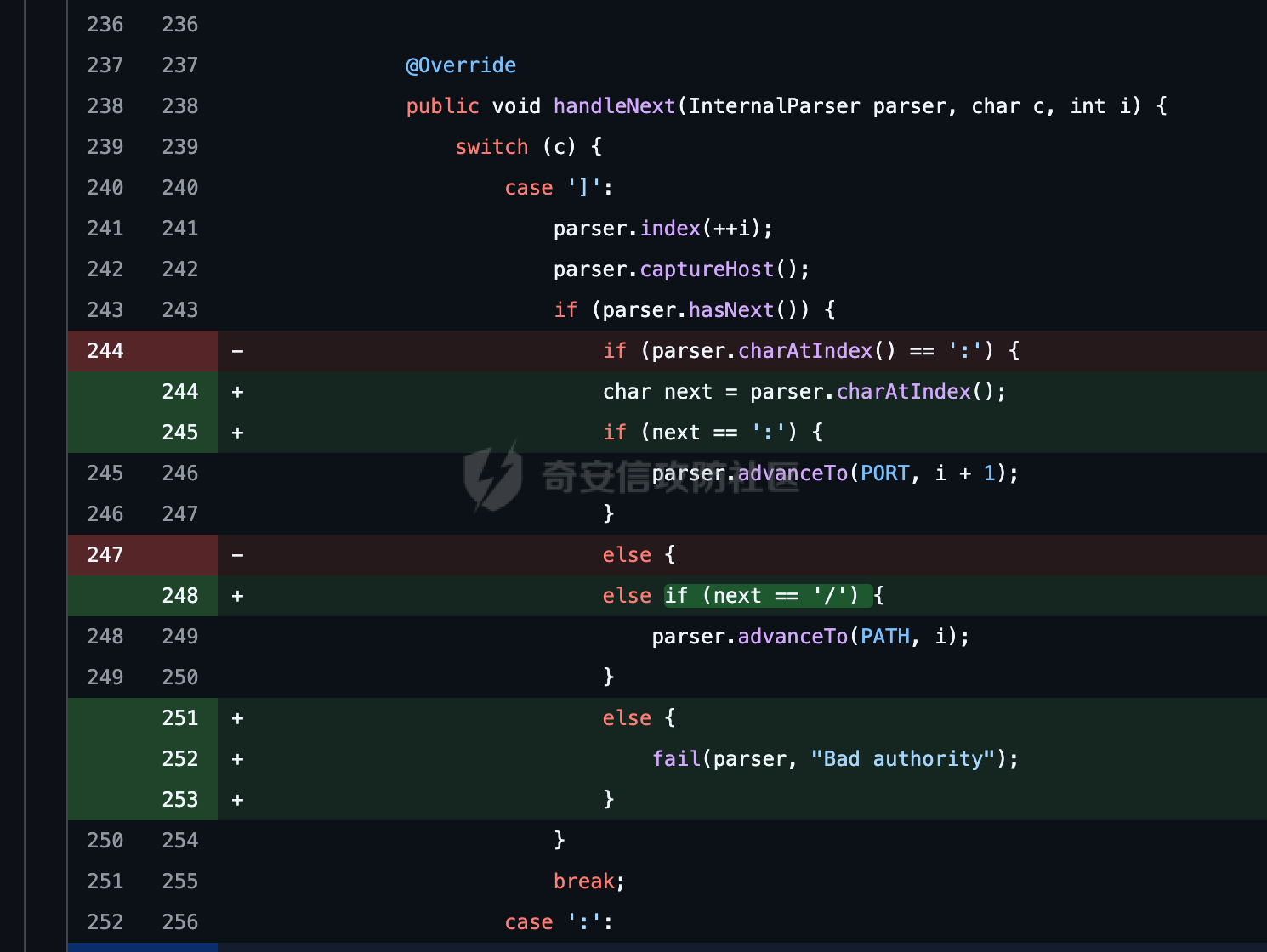Click the InternalParser type in the signature
This screenshot has height=952, width=1267.
click(x=775, y=106)
